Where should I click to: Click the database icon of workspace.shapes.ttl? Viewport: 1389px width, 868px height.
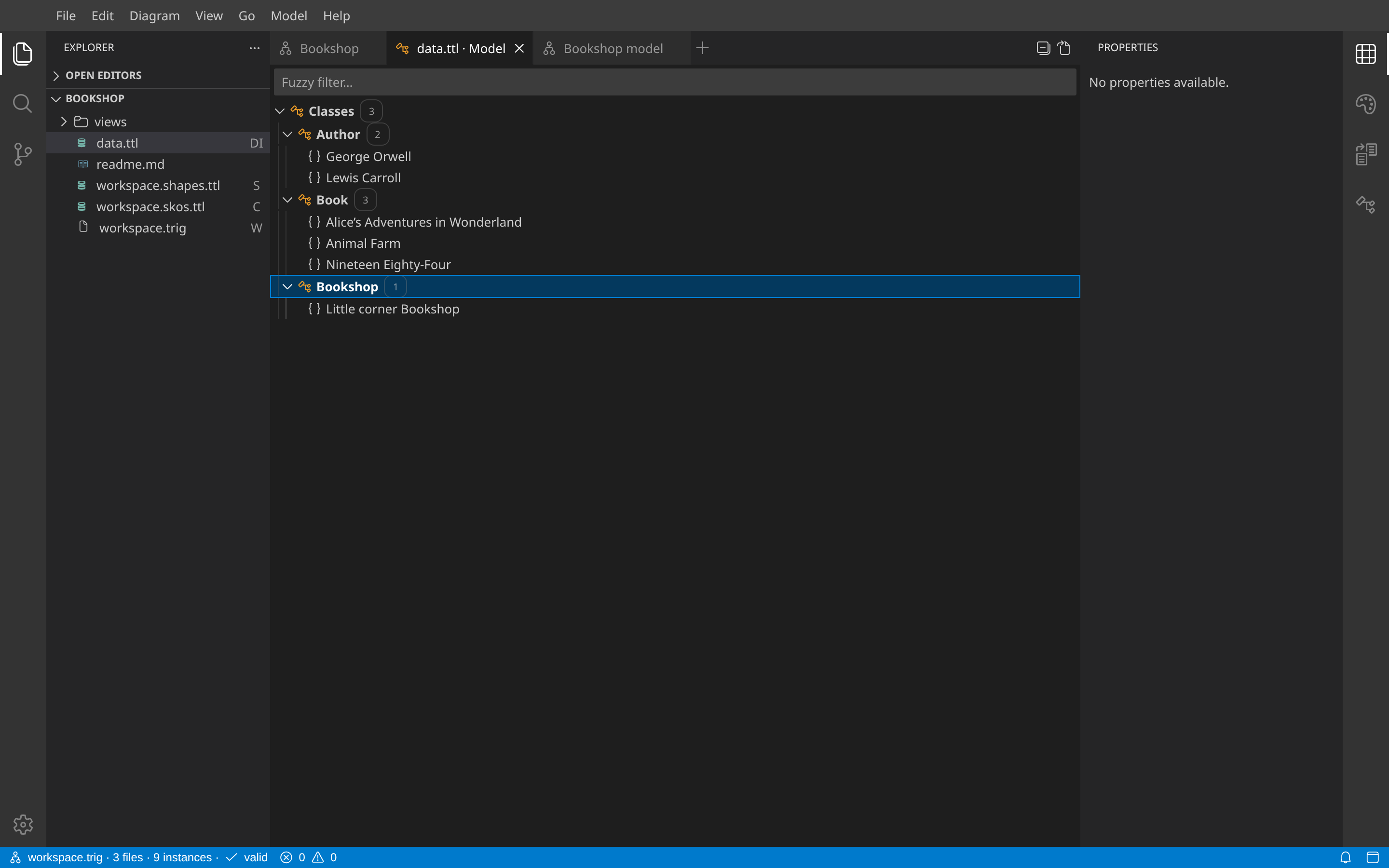coord(82,186)
